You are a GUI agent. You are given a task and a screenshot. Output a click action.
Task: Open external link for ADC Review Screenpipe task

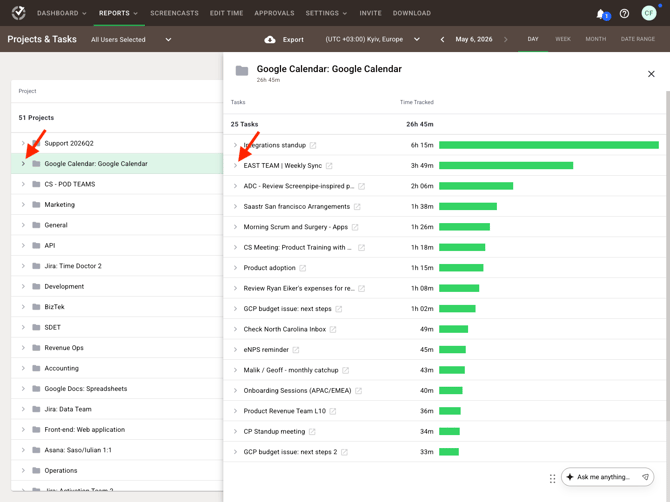[x=361, y=186]
